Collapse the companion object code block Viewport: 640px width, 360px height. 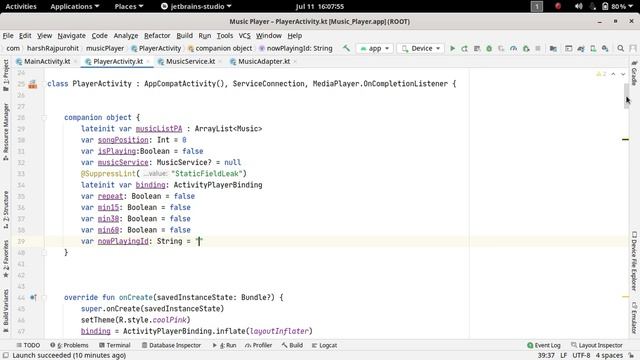[x=44, y=118]
